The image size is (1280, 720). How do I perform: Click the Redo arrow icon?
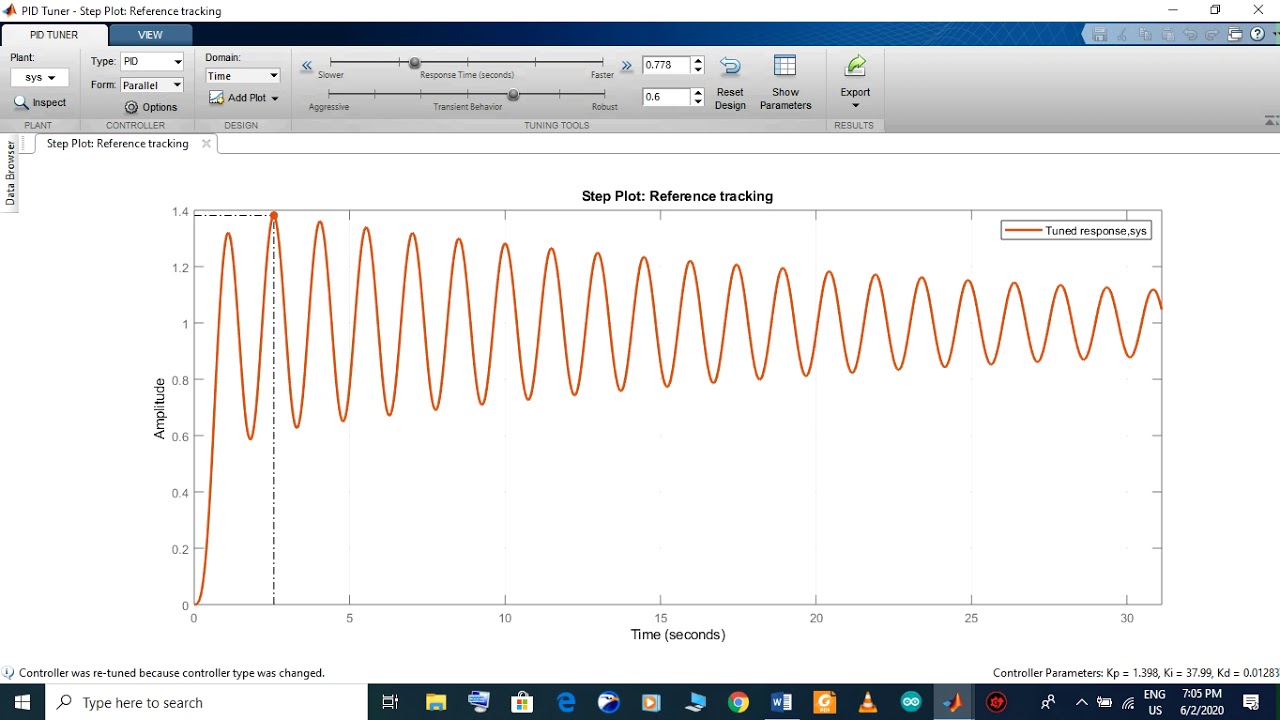click(x=1212, y=34)
